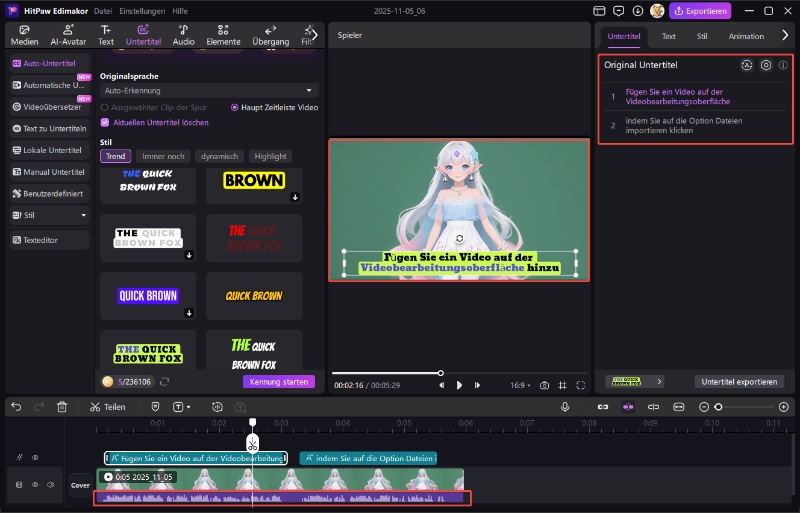This screenshot has height=513, width=800.
Task: Zoom in the timeline with the plus icon
Action: point(784,407)
